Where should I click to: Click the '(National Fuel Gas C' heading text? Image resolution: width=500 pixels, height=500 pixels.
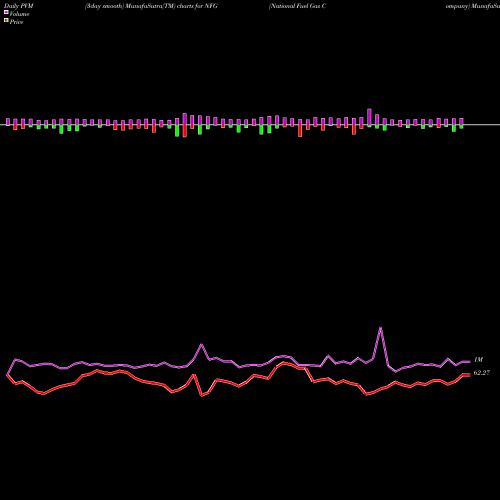(x=297, y=6)
